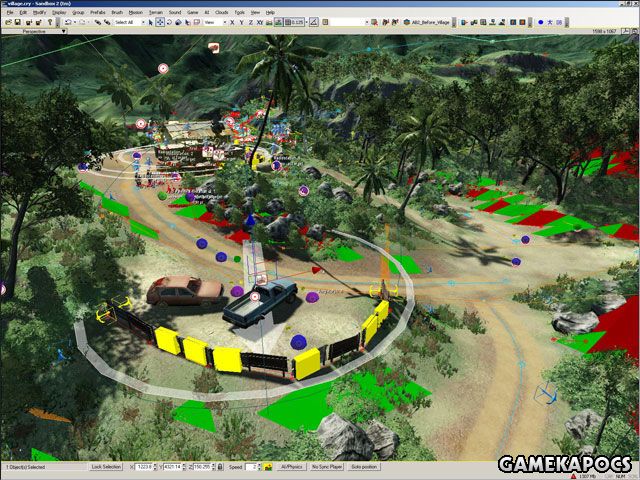
Task: Choose the Select arrow tool
Action: (x=151, y=22)
